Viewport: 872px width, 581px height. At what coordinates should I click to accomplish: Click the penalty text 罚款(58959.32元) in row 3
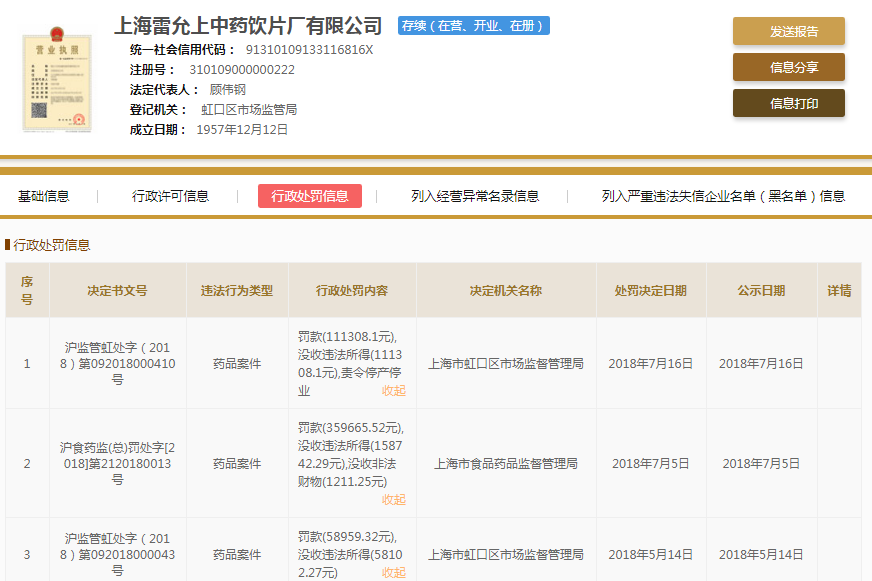click(x=347, y=537)
